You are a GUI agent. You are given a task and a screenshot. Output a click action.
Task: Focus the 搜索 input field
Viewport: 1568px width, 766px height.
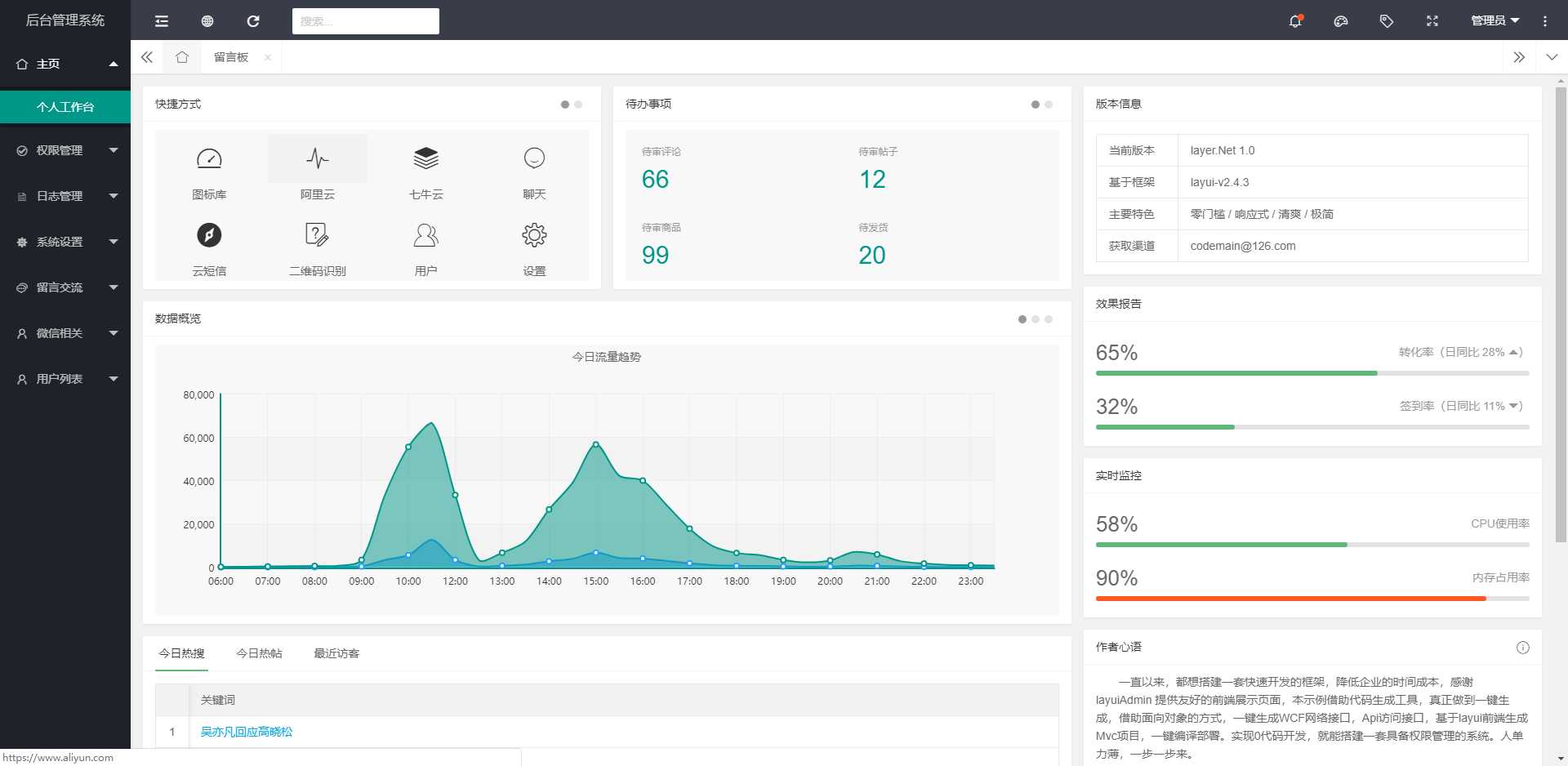click(x=366, y=21)
